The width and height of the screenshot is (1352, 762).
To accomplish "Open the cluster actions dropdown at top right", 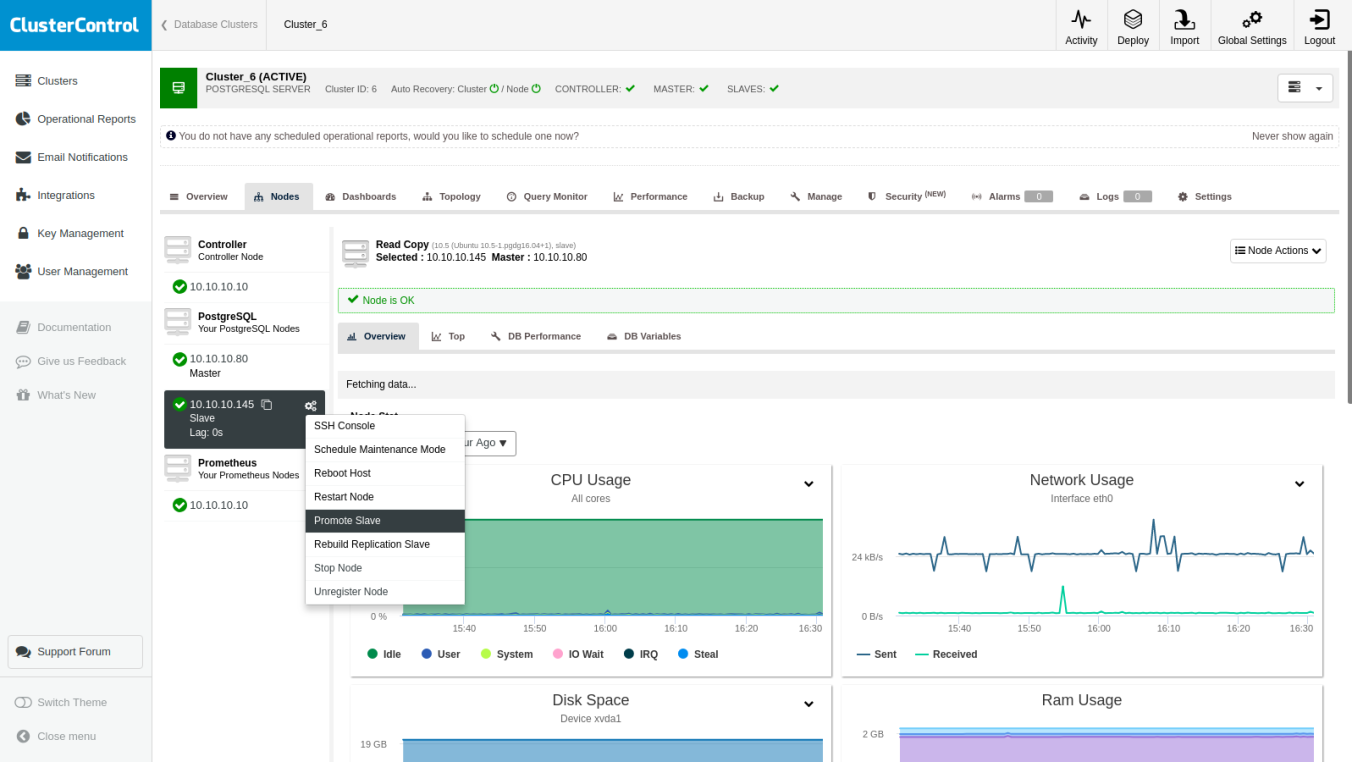I will coord(1305,88).
